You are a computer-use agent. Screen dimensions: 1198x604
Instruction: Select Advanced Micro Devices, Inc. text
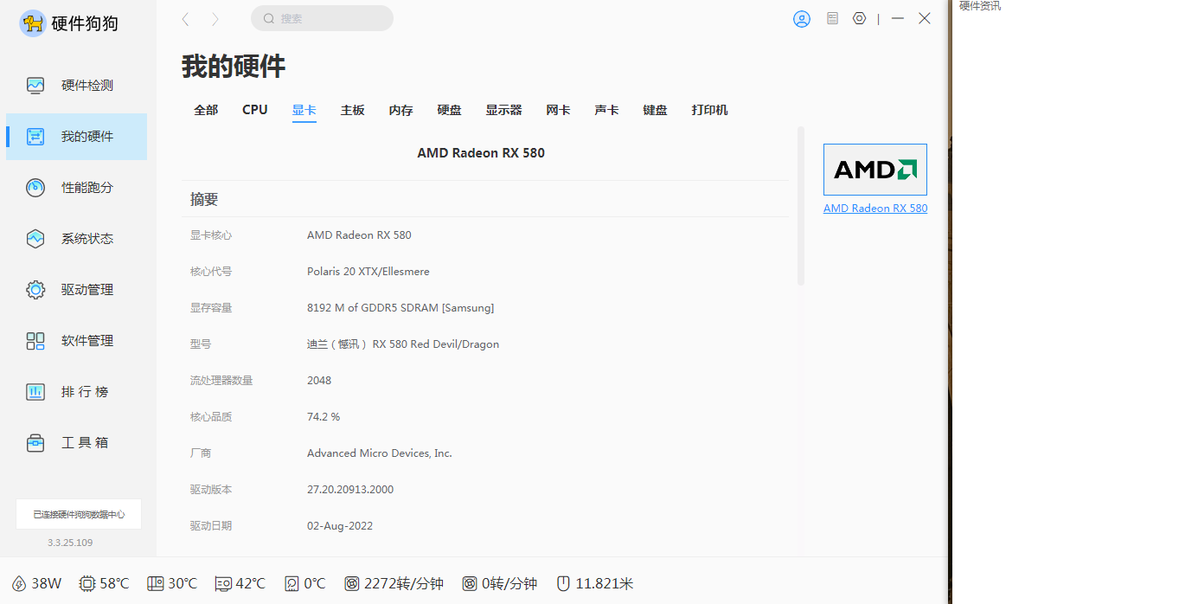(380, 453)
